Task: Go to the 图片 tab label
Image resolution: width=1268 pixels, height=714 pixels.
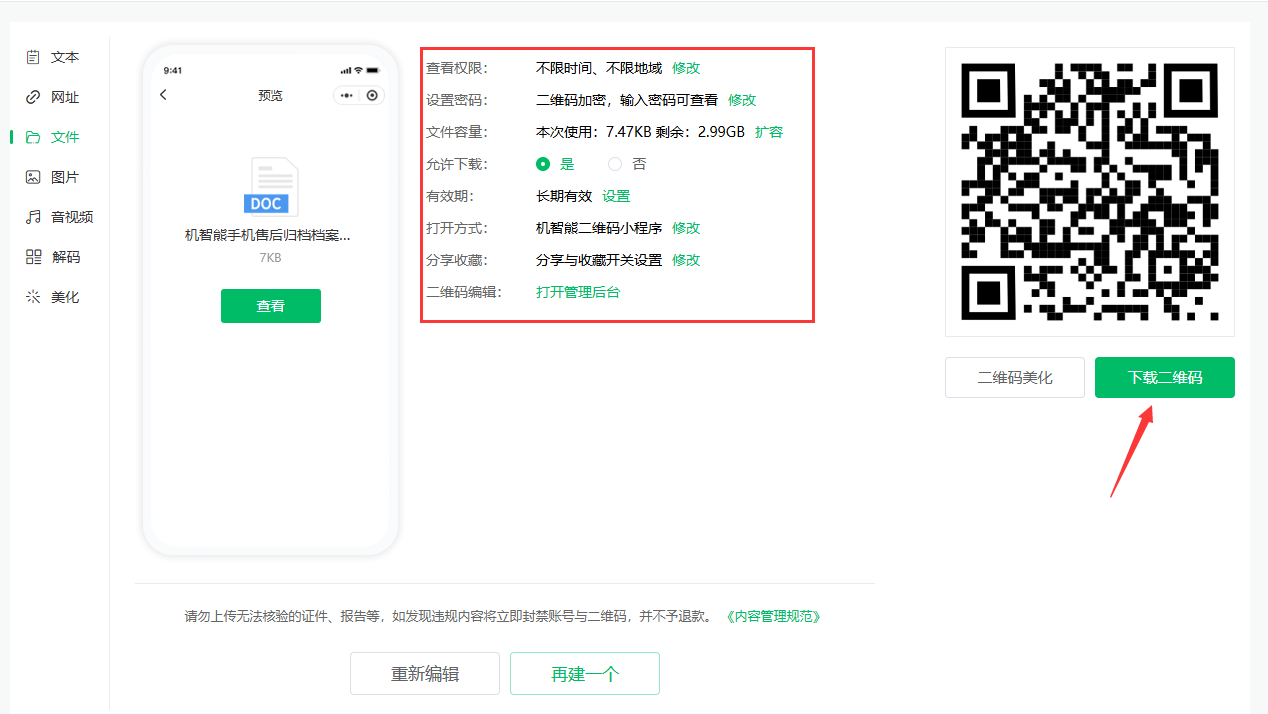Action: pyautogui.click(x=65, y=177)
